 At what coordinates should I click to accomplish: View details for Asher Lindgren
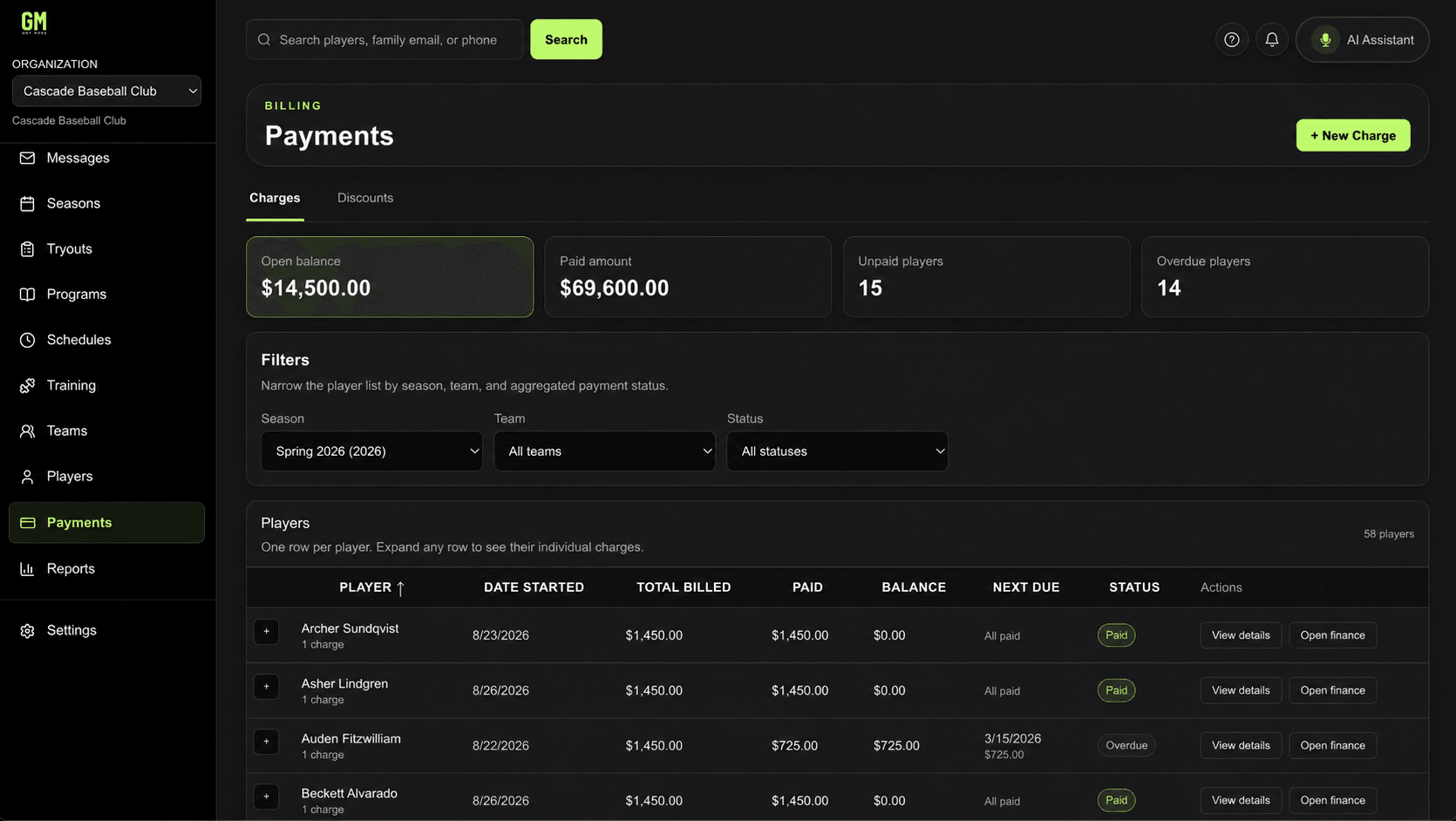pyautogui.click(x=1241, y=690)
